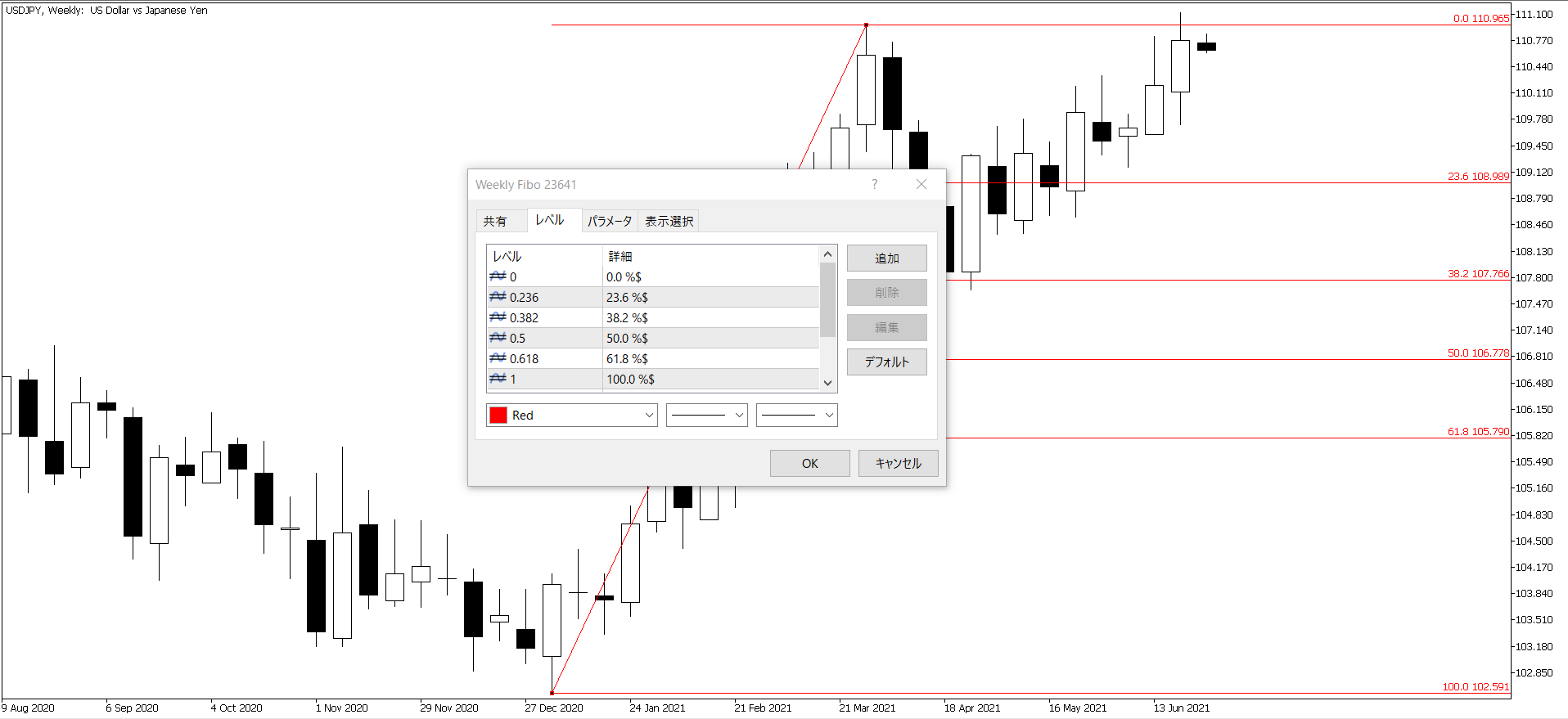Viewport: 1568px width, 719px height.
Task: Click the levels list scroll down arrow
Action: tap(827, 383)
